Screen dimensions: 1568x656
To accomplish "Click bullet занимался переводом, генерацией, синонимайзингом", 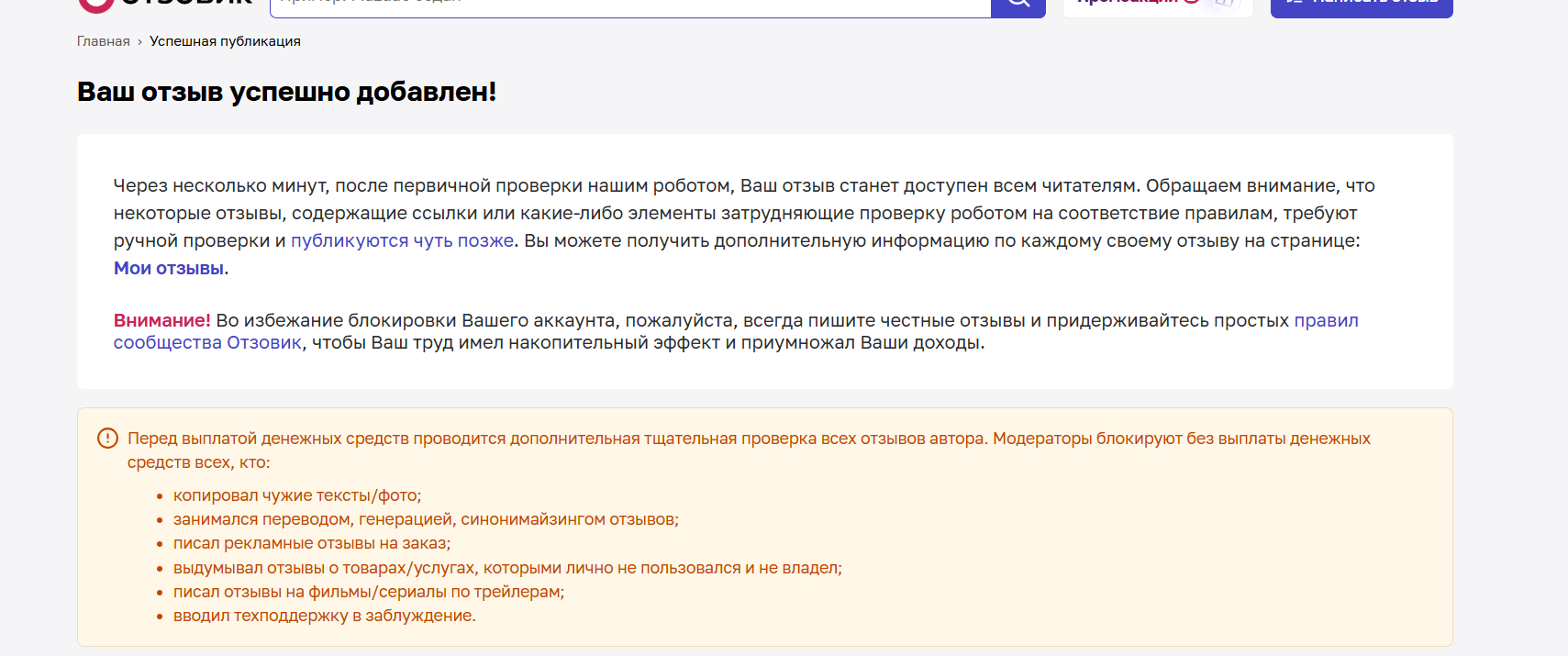I will (426, 519).
